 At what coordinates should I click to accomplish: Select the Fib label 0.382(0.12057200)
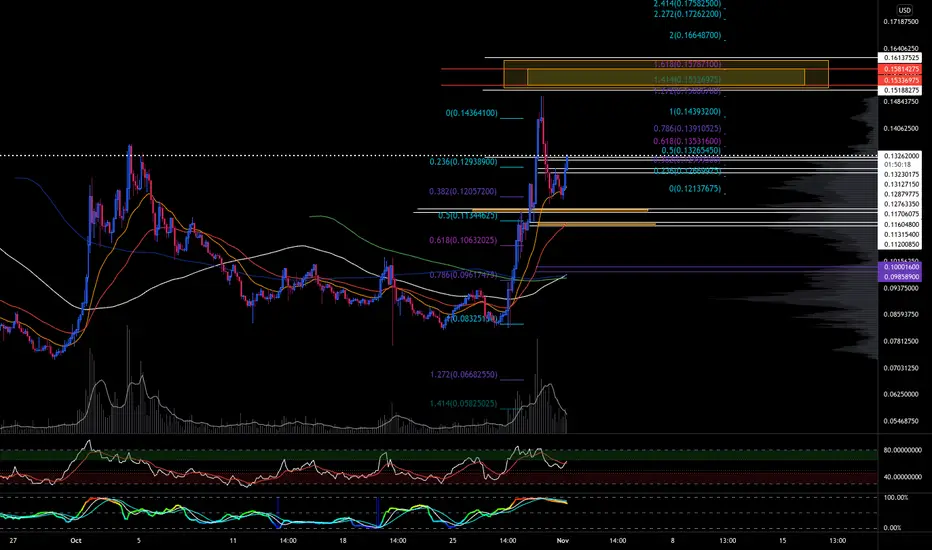click(462, 192)
